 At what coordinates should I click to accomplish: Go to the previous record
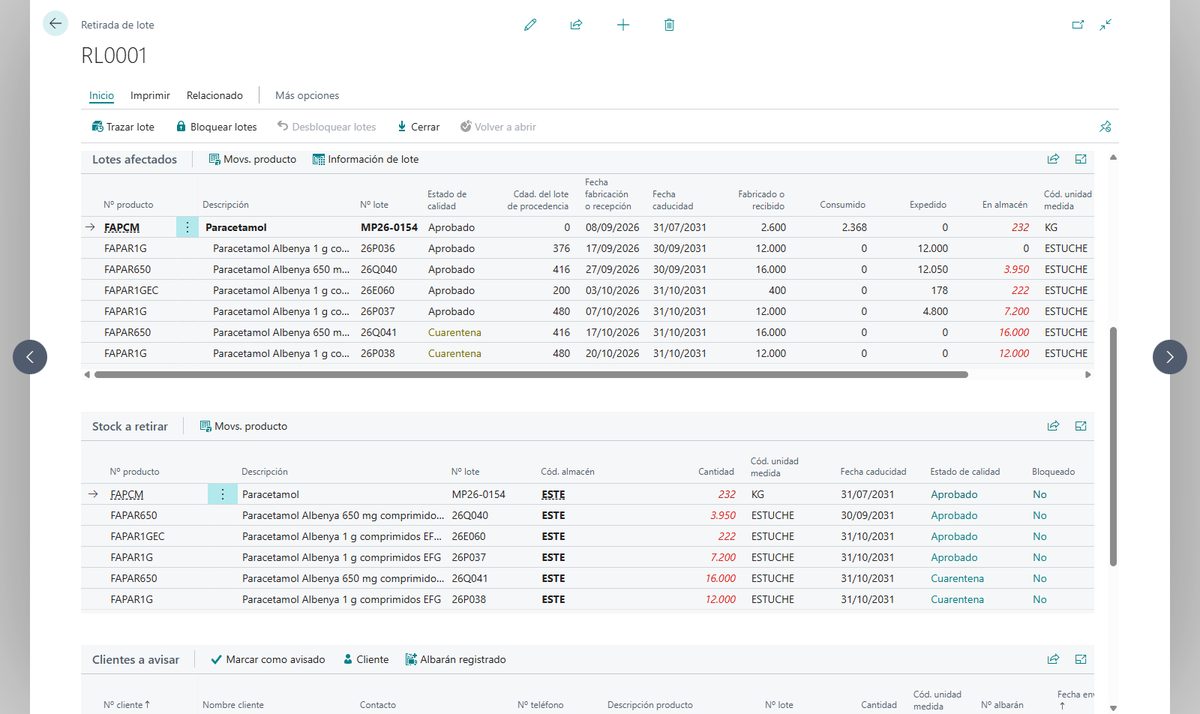[x=30, y=357]
